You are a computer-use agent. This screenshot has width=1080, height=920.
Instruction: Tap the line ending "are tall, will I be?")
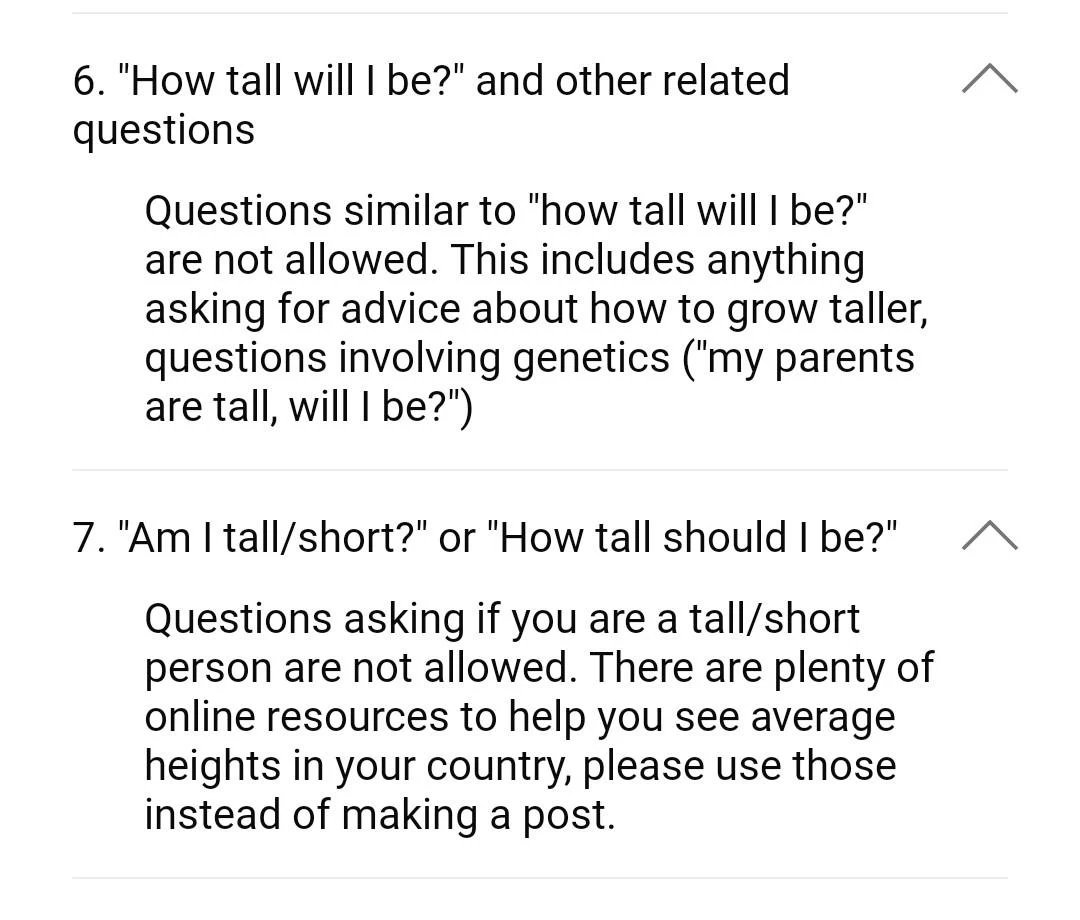(x=308, y=407)
